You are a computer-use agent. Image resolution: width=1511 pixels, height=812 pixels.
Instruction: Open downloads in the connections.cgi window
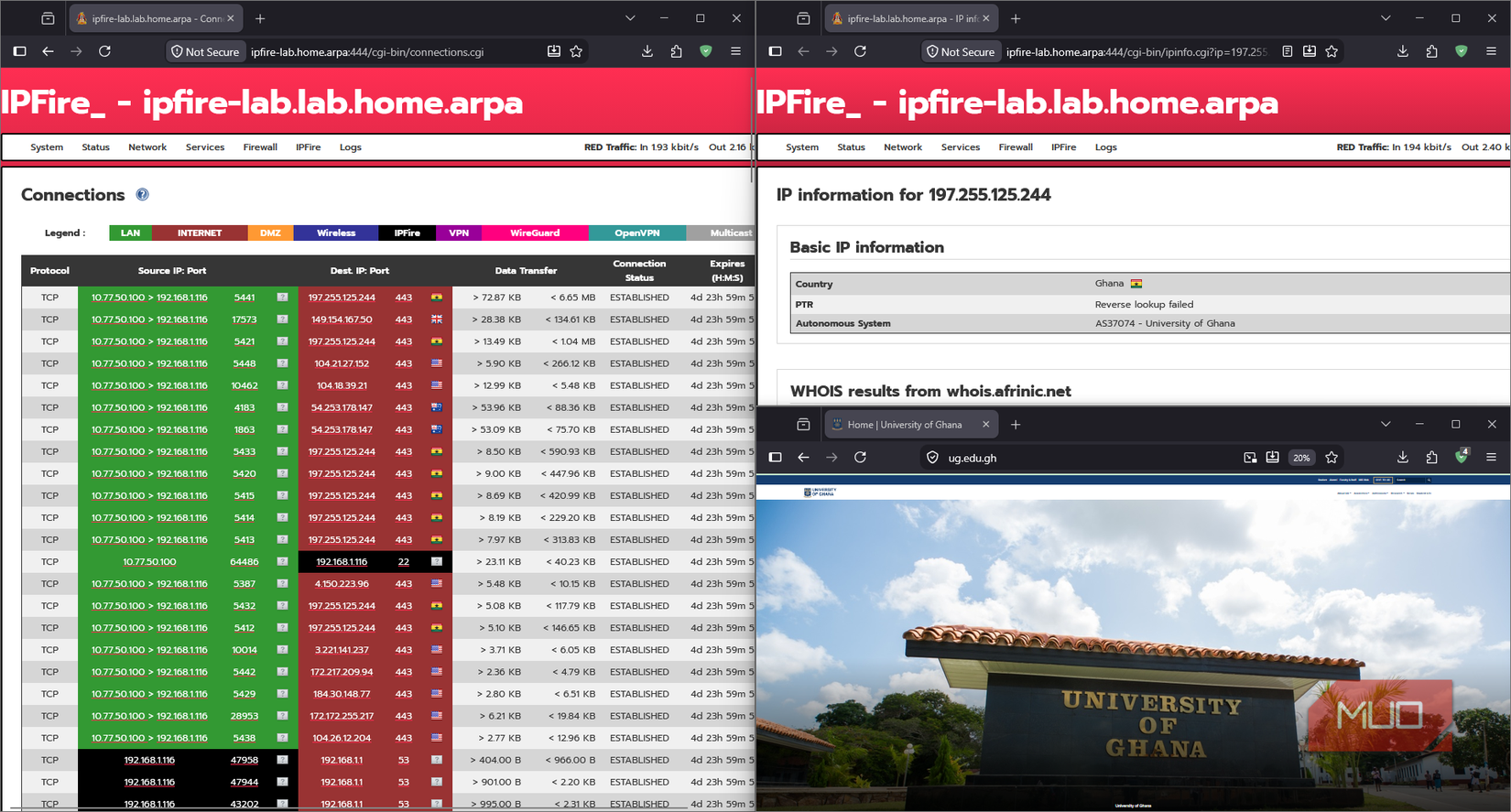pos(647,51)
